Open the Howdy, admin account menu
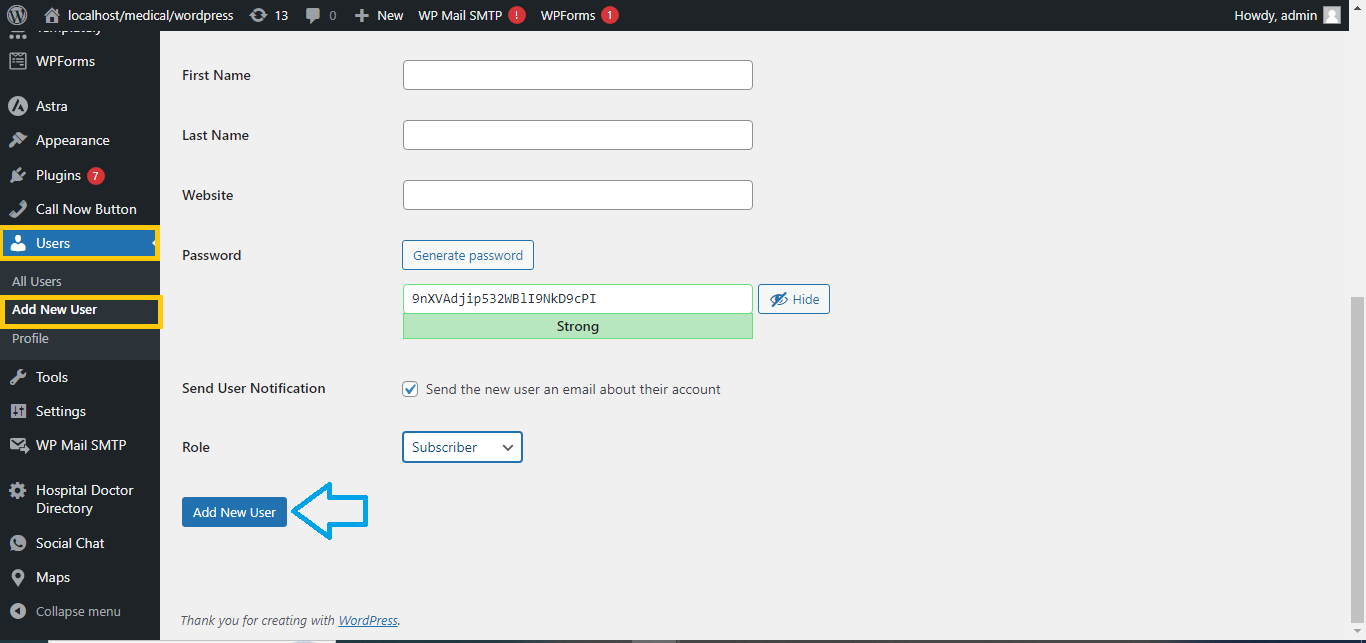Viewport: 1366px width, 643px height. click(x=1287, y=15)
